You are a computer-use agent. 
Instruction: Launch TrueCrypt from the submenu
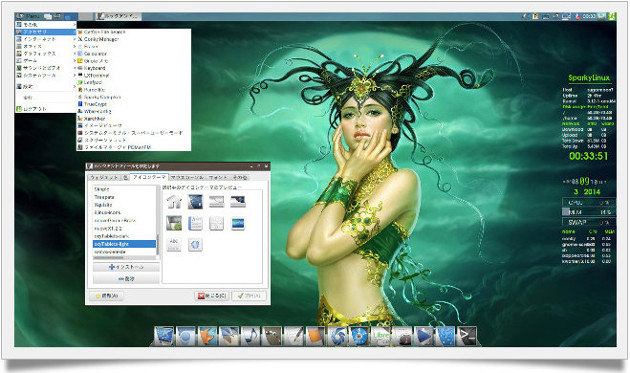click(x=133, y=104)
